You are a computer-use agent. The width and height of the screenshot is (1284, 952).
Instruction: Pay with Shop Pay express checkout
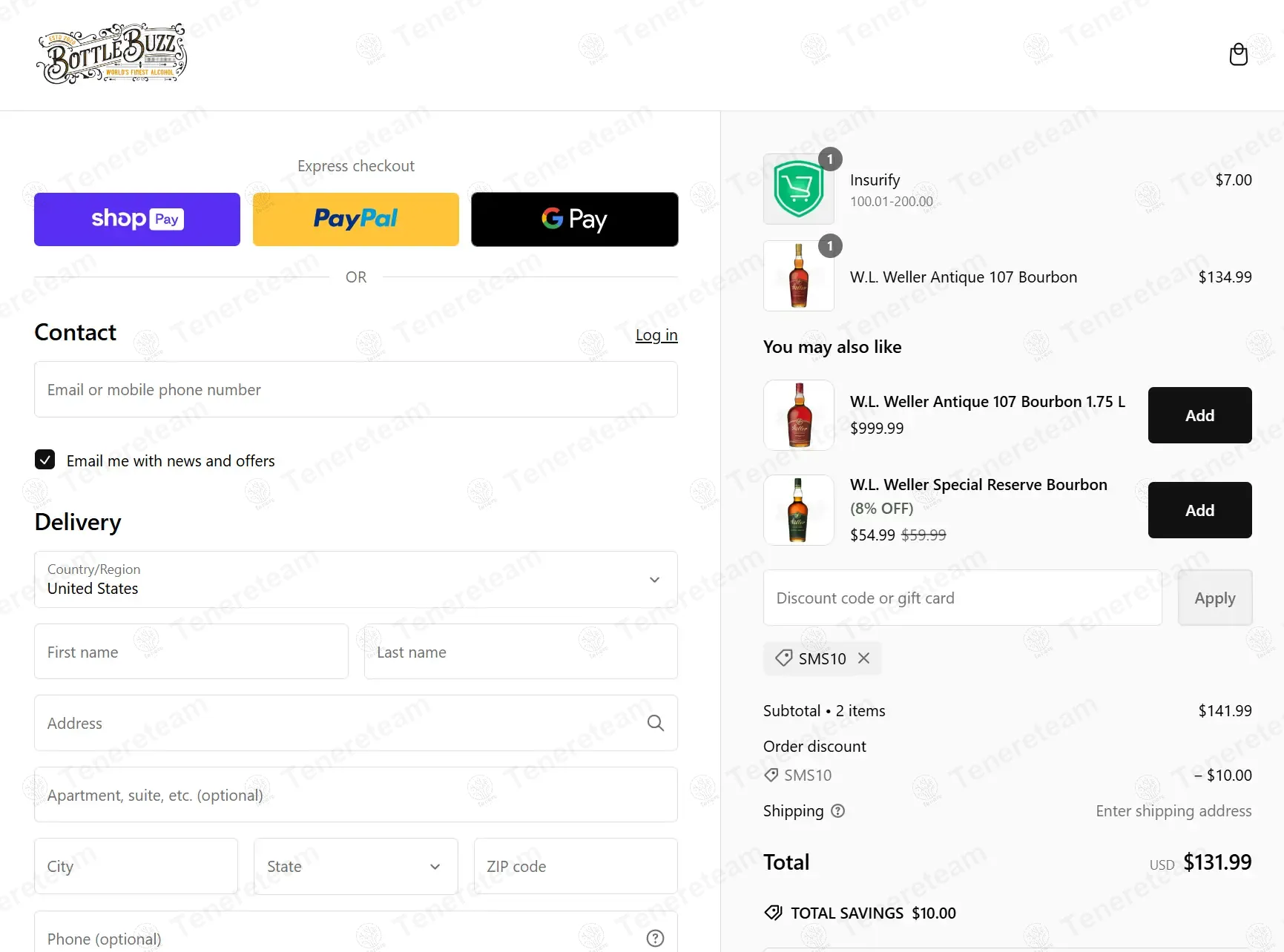[137, 219]
